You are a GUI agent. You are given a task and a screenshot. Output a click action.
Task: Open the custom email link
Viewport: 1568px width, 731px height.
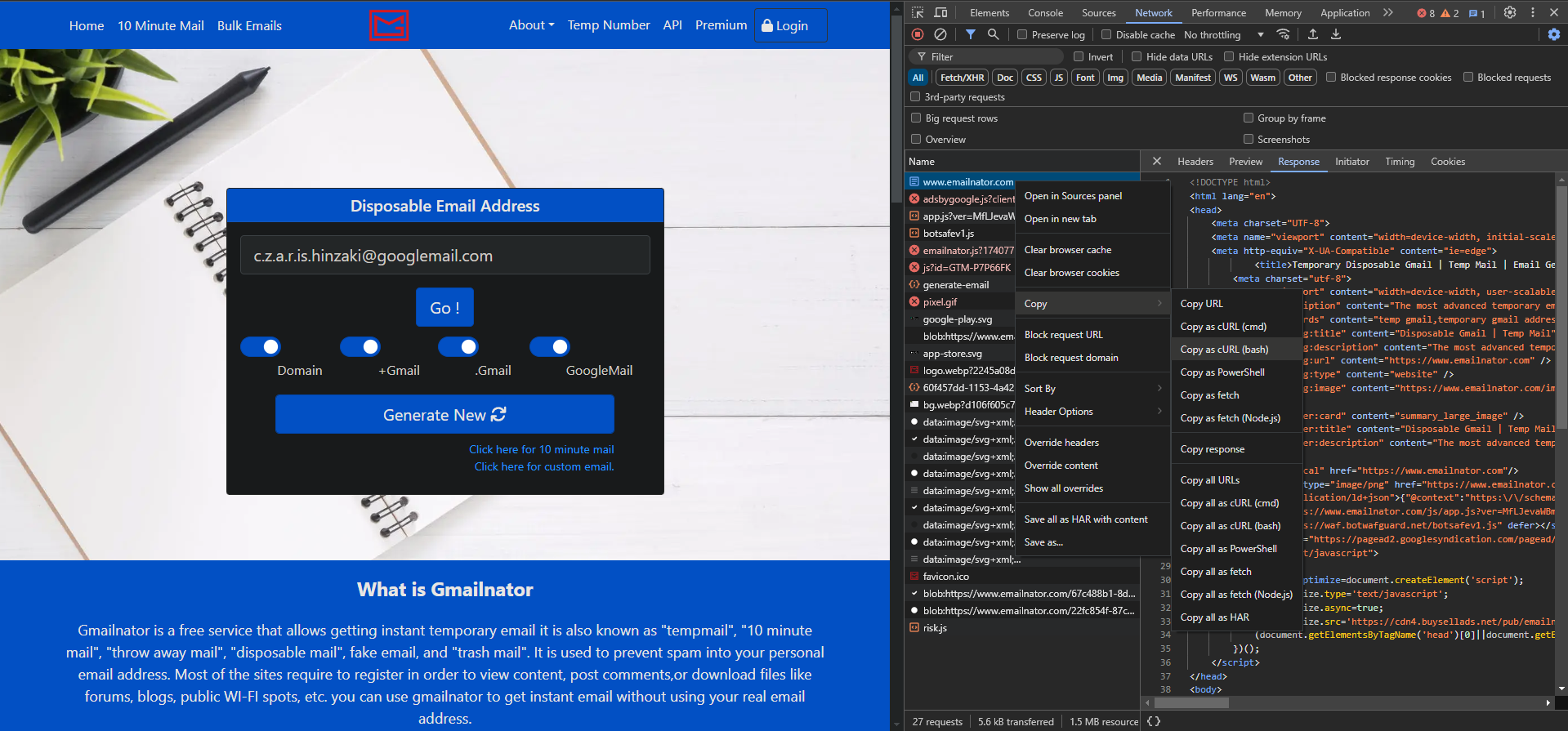coord(544,466)
